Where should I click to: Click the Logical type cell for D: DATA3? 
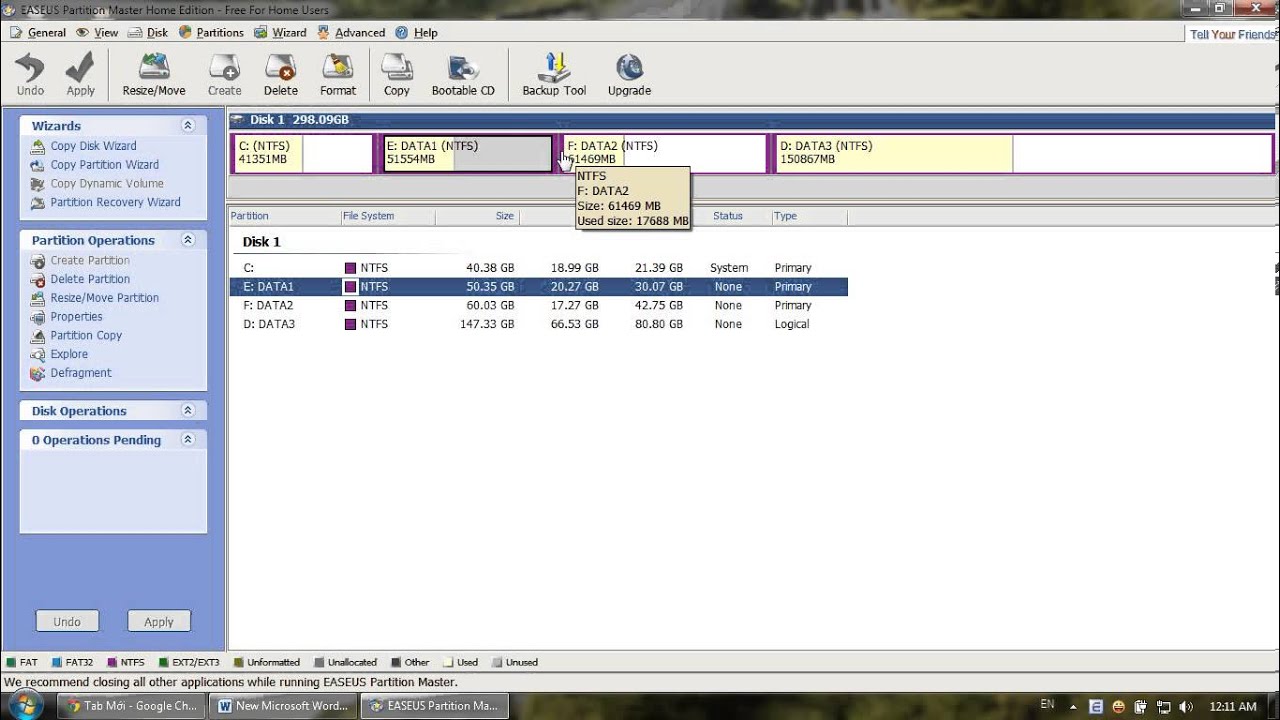coord(791,324)
